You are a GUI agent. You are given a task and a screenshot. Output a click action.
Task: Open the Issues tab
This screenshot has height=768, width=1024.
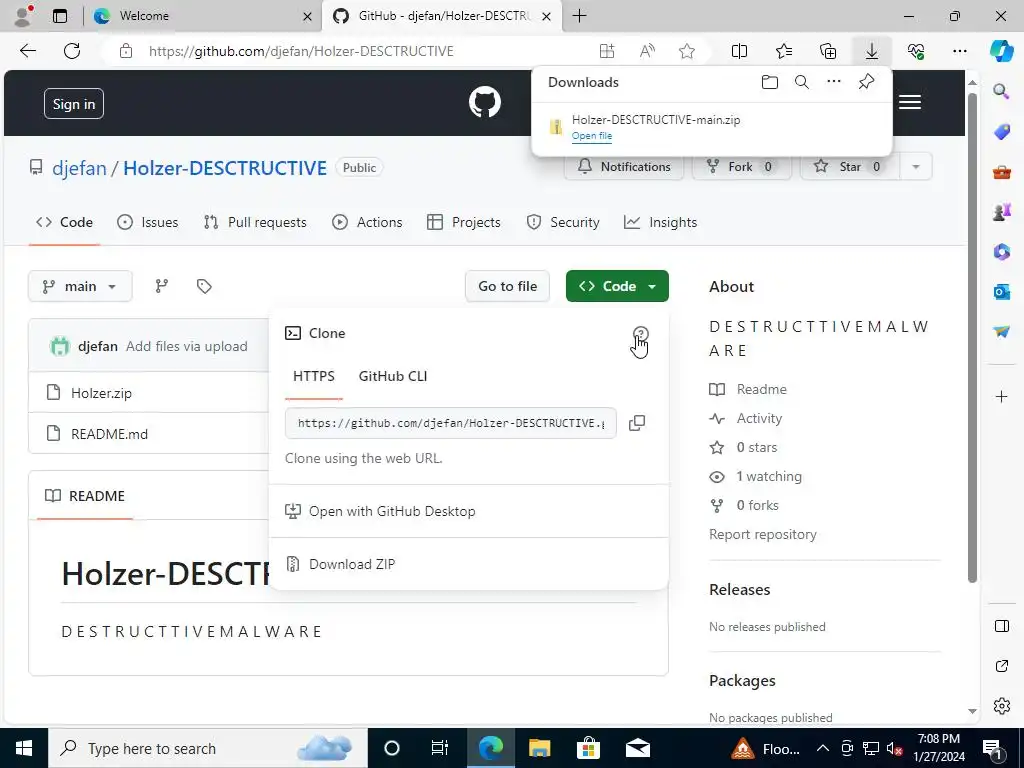click(148, 223)
